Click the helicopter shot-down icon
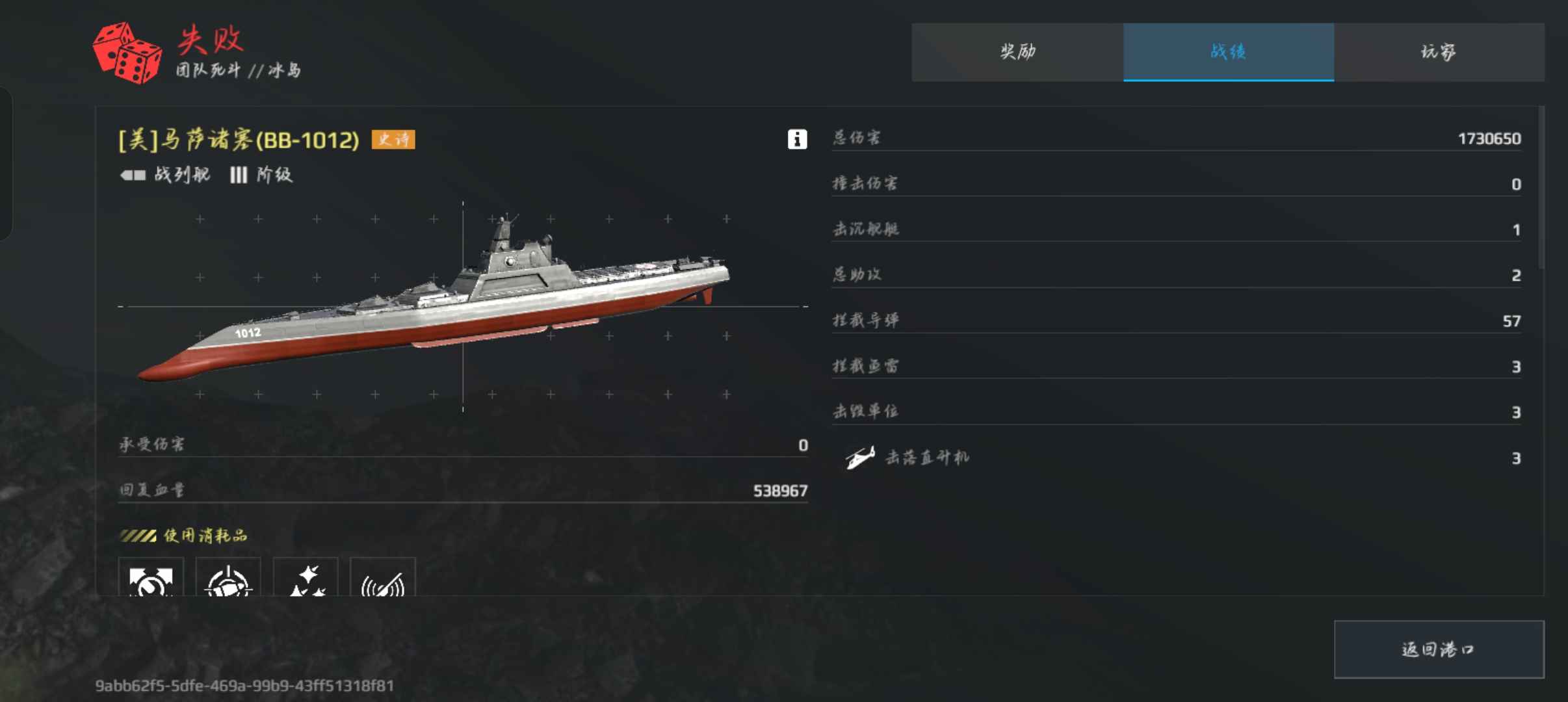The image size is (1568, 702). 859,458
